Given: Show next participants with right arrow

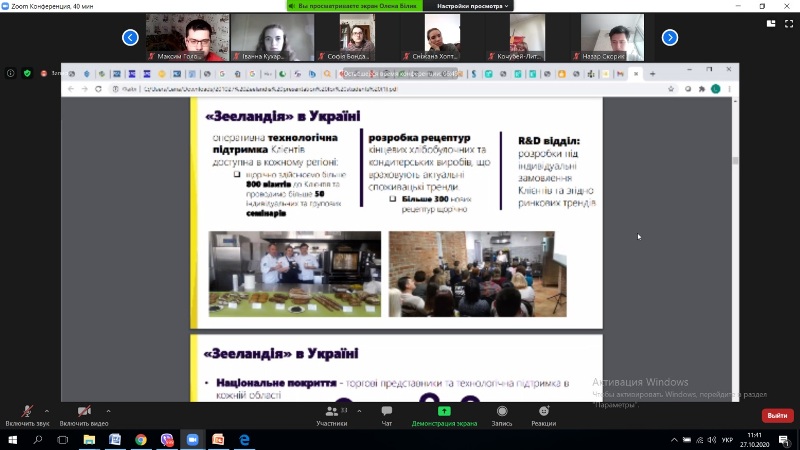Looking at the screenshot, I should pos(670,37).
